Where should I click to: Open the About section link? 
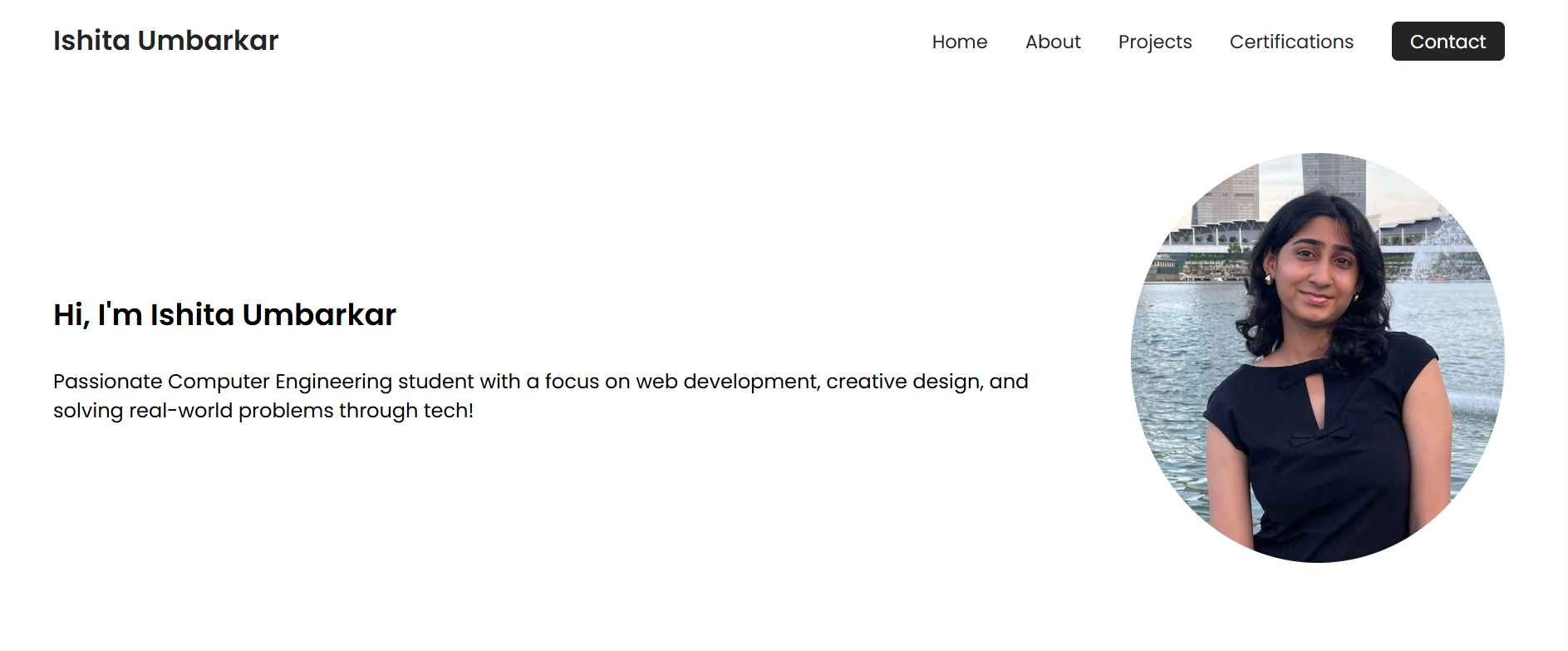pos(1053,42)
